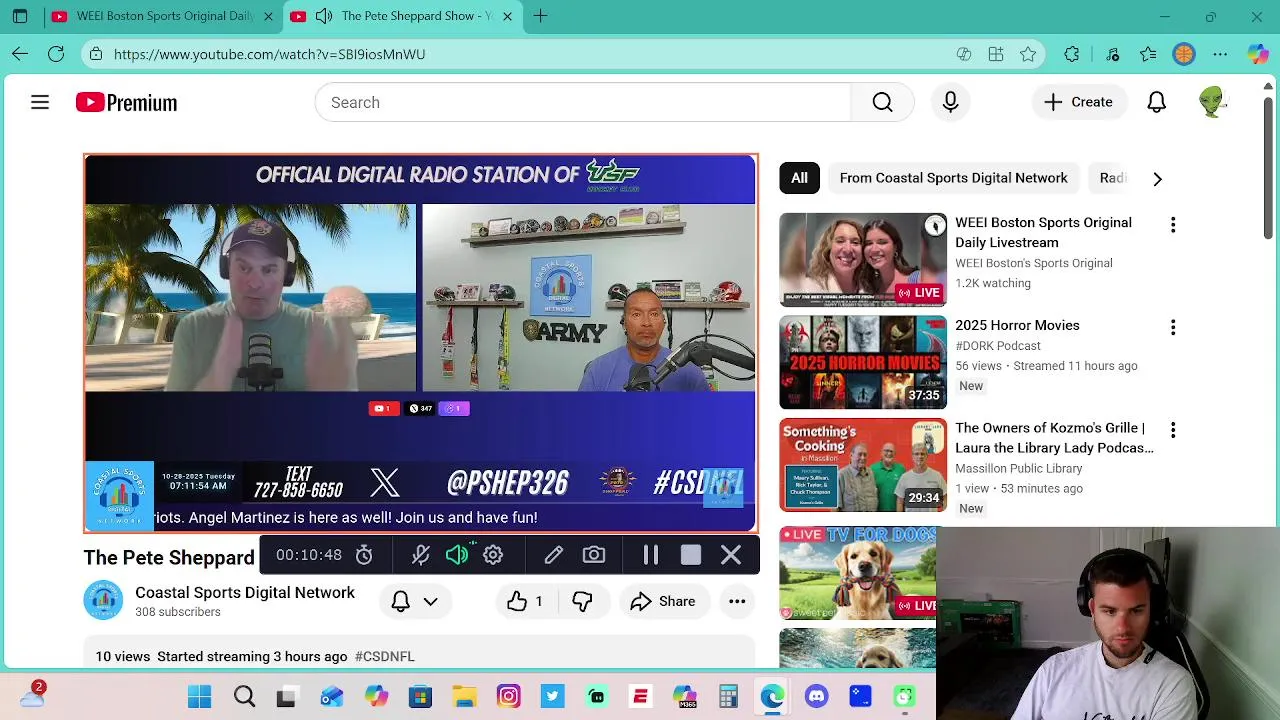Show next filter chips arrow
Screen dimensions: 1280x720
coord(1157,179)
